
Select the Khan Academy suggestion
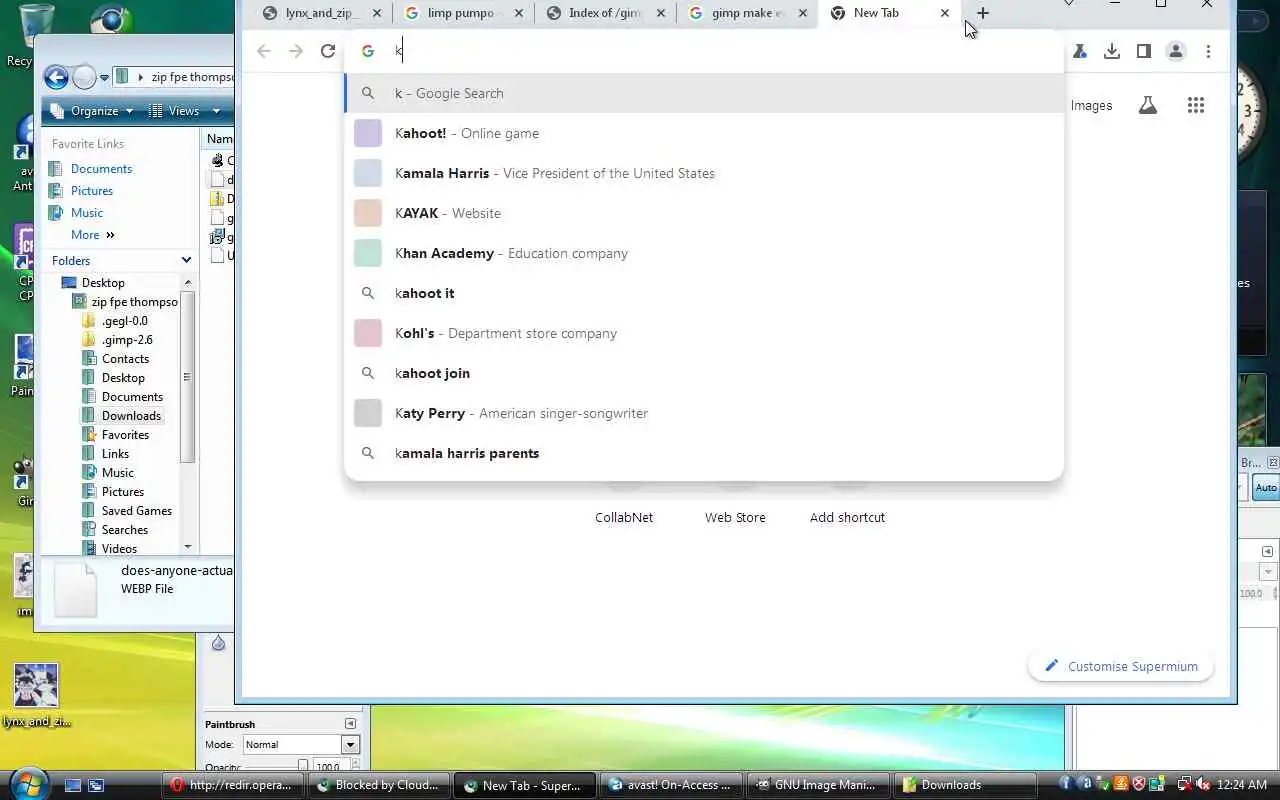click(x=704, y=253)
